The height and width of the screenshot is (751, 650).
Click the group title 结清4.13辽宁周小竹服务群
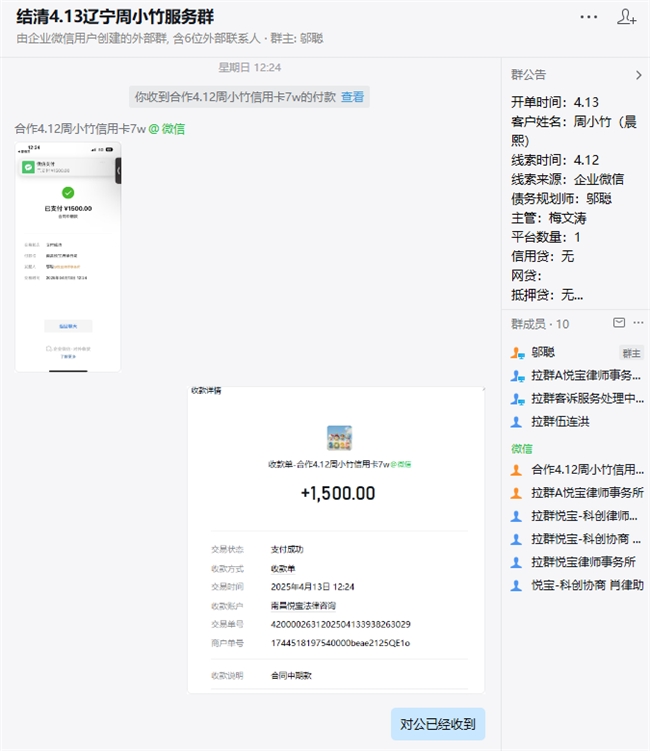115,17
